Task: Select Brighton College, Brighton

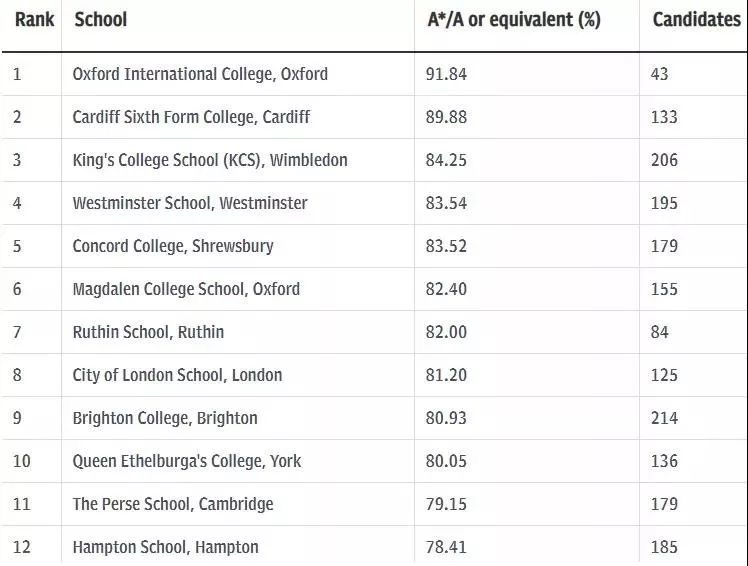Action: pyautogui.click(x=165, y=418)
